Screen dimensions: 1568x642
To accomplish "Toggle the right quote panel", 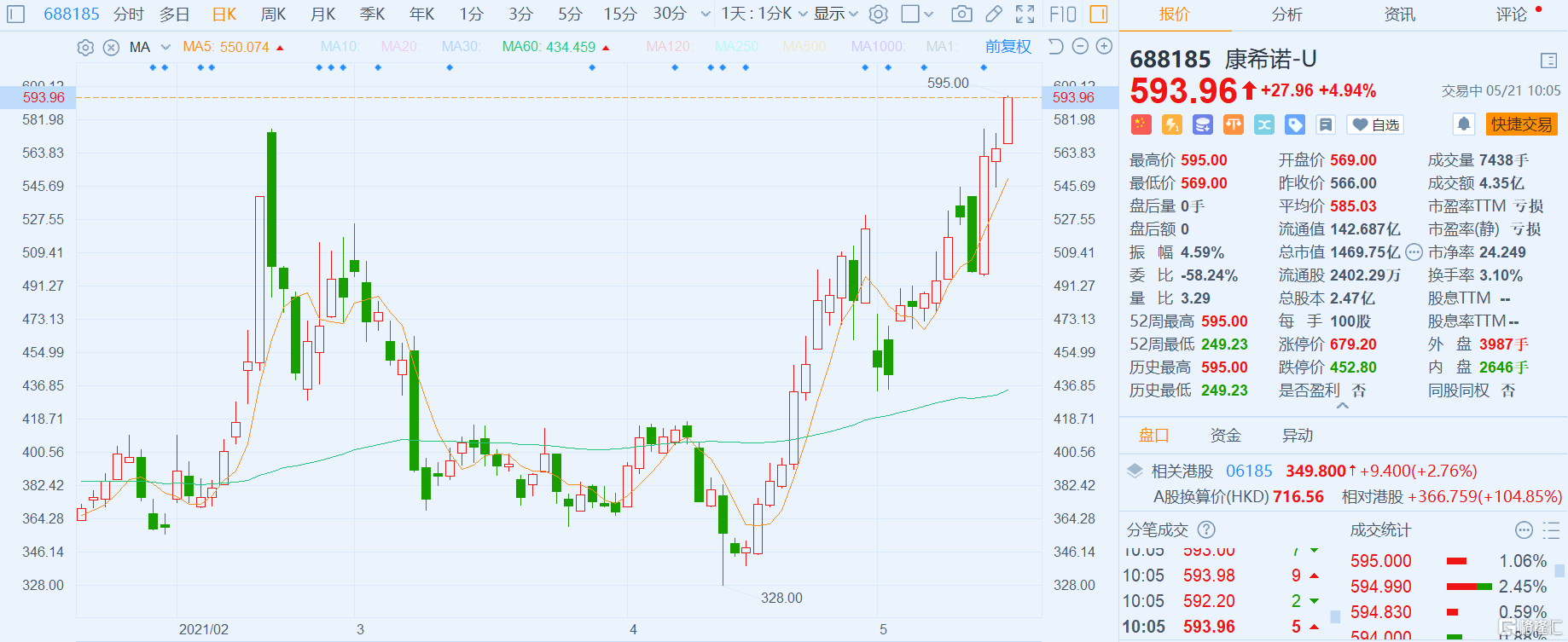I will pyautogui.click(x=1099, y=14).
